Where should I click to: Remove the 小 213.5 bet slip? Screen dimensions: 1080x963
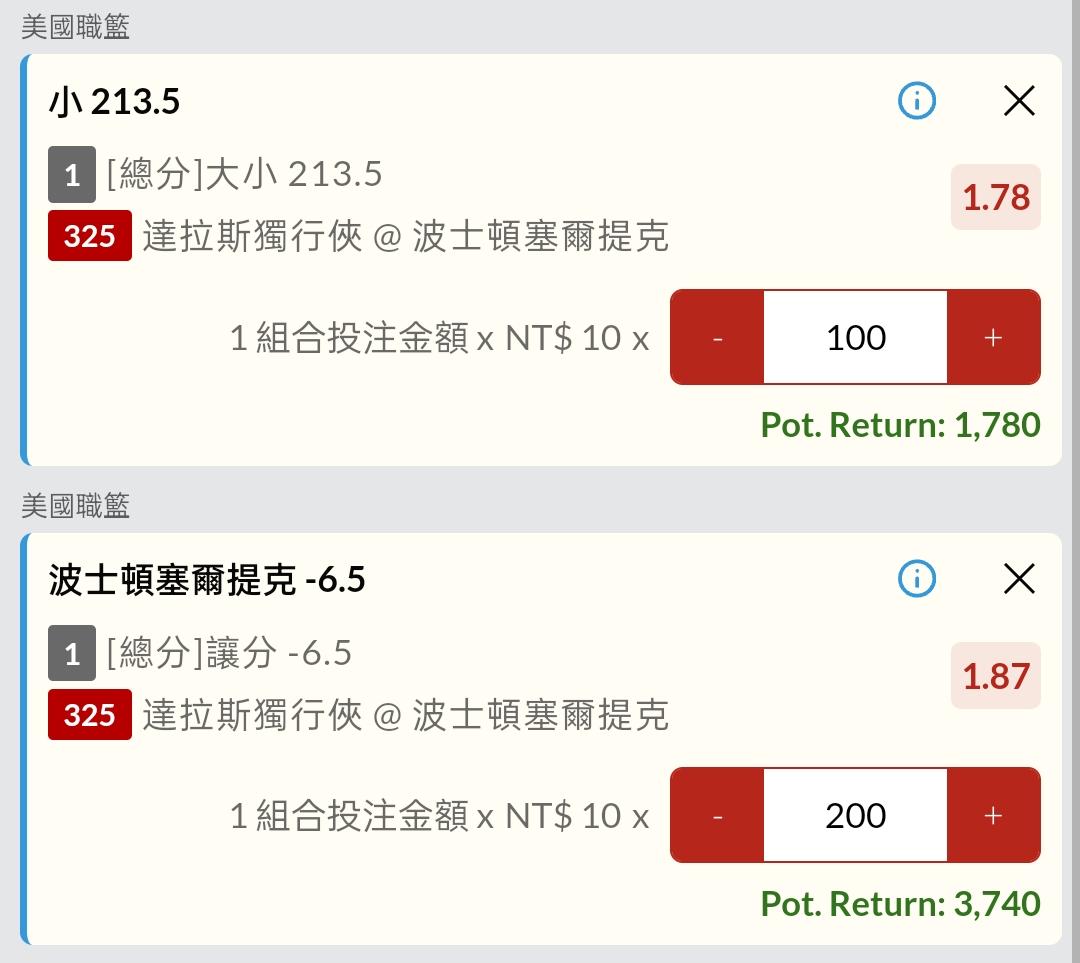click(1019, 101)
